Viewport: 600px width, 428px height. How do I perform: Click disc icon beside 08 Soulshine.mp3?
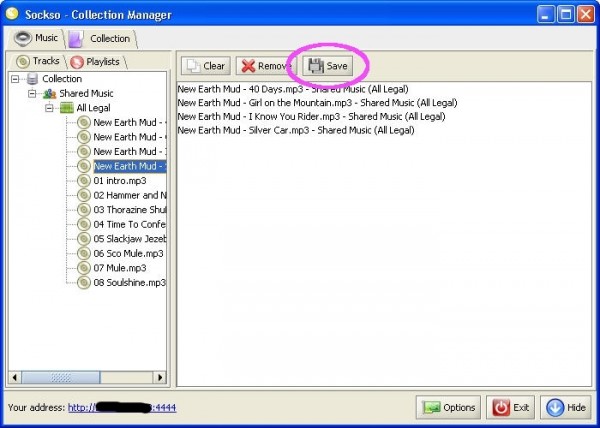click(x=84, y=282)
